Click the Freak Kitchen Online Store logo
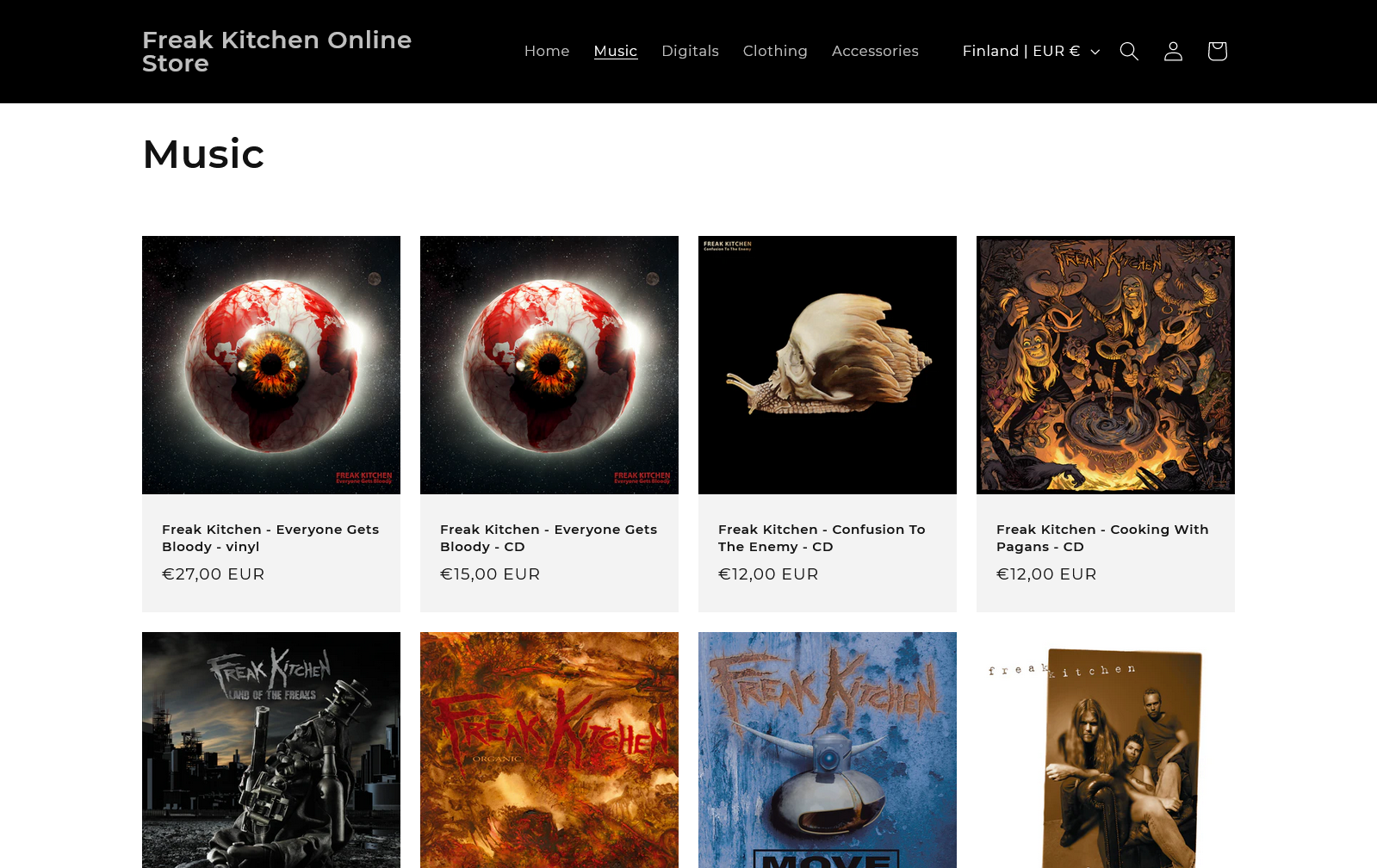The image size is (1377, 868). point(276,52)
